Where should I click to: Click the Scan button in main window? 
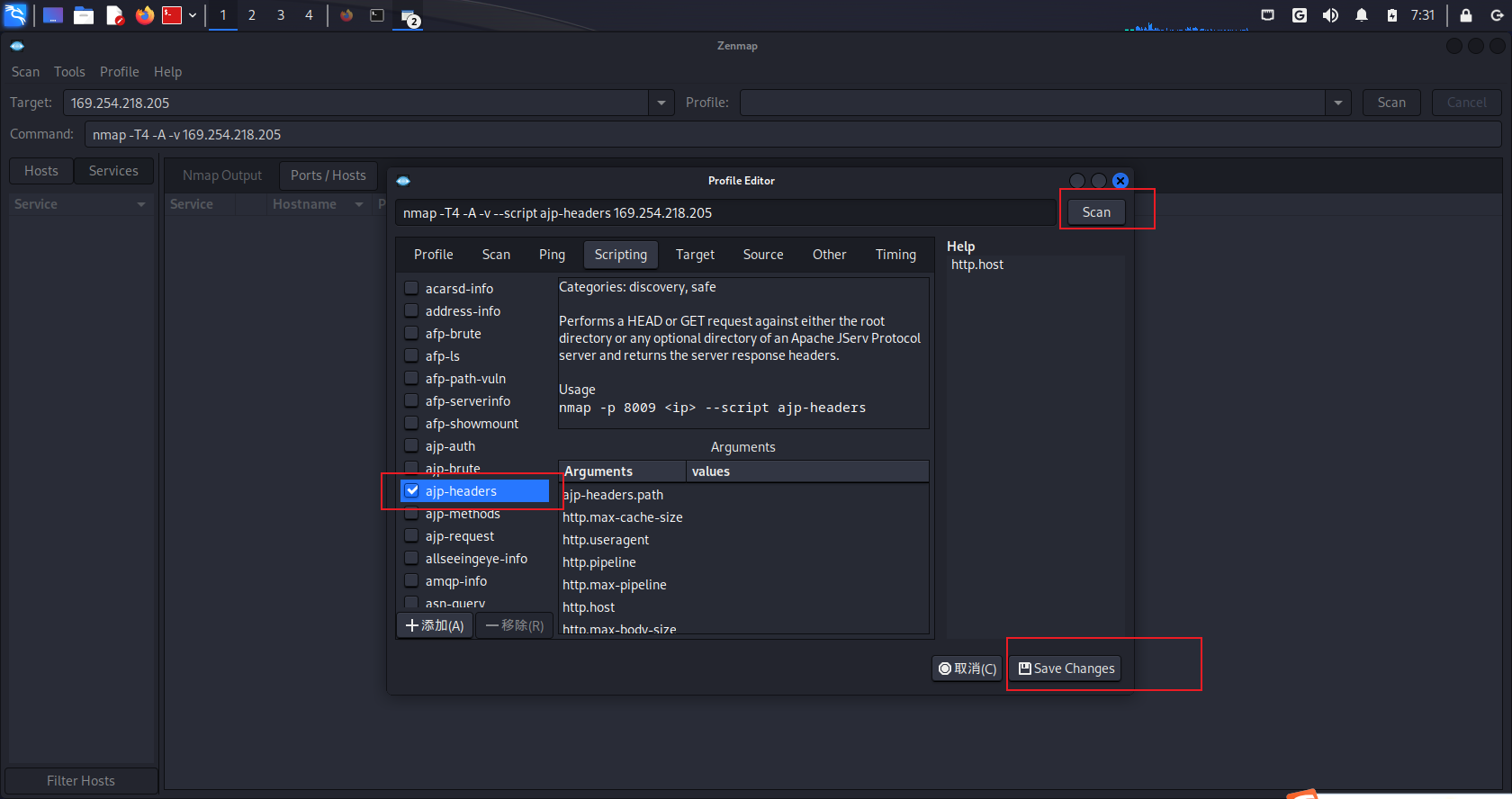click(x=1390, y=103)
